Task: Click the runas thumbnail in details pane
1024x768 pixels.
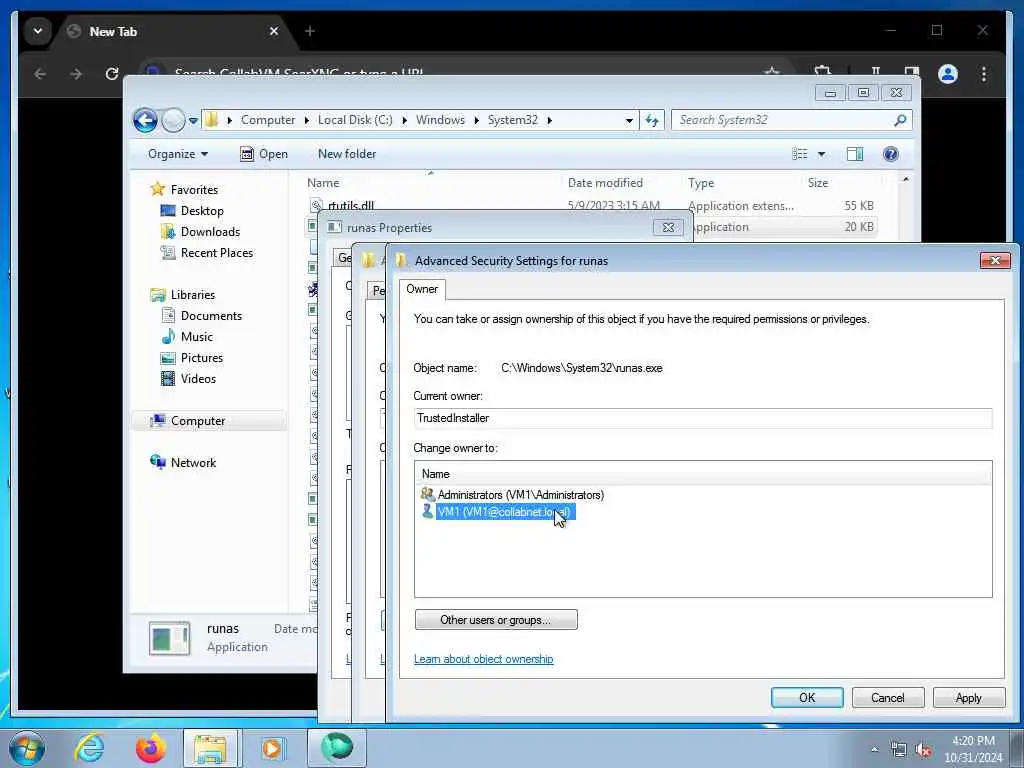Action: 169,638
